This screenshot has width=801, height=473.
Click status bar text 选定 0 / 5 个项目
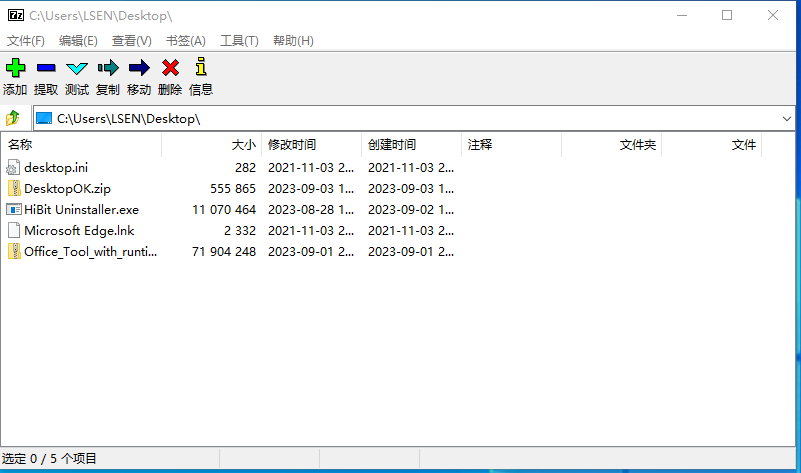pyautogui.click(x=49, y=458)
